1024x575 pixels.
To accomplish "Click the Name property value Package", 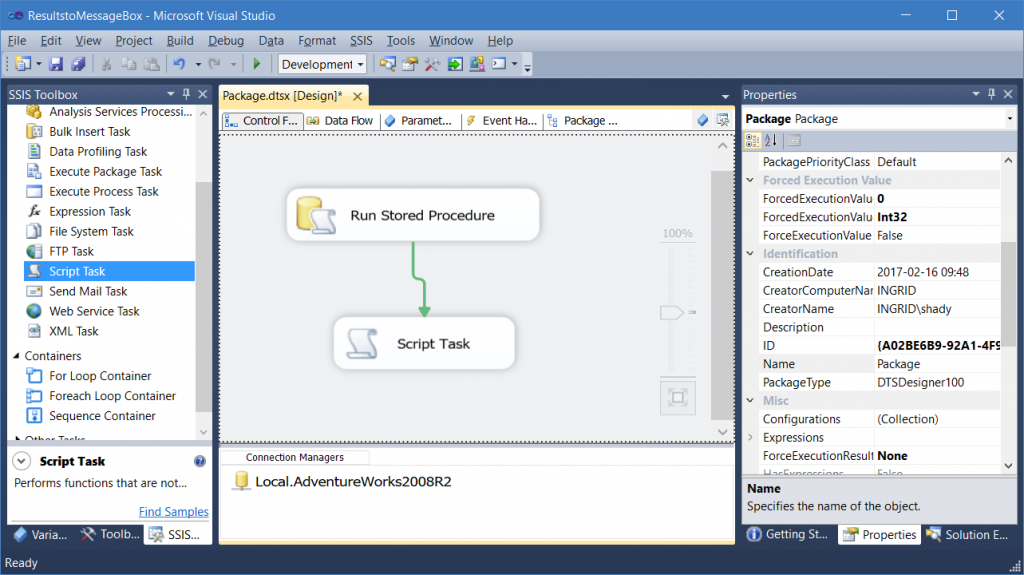I will point(938,364).
